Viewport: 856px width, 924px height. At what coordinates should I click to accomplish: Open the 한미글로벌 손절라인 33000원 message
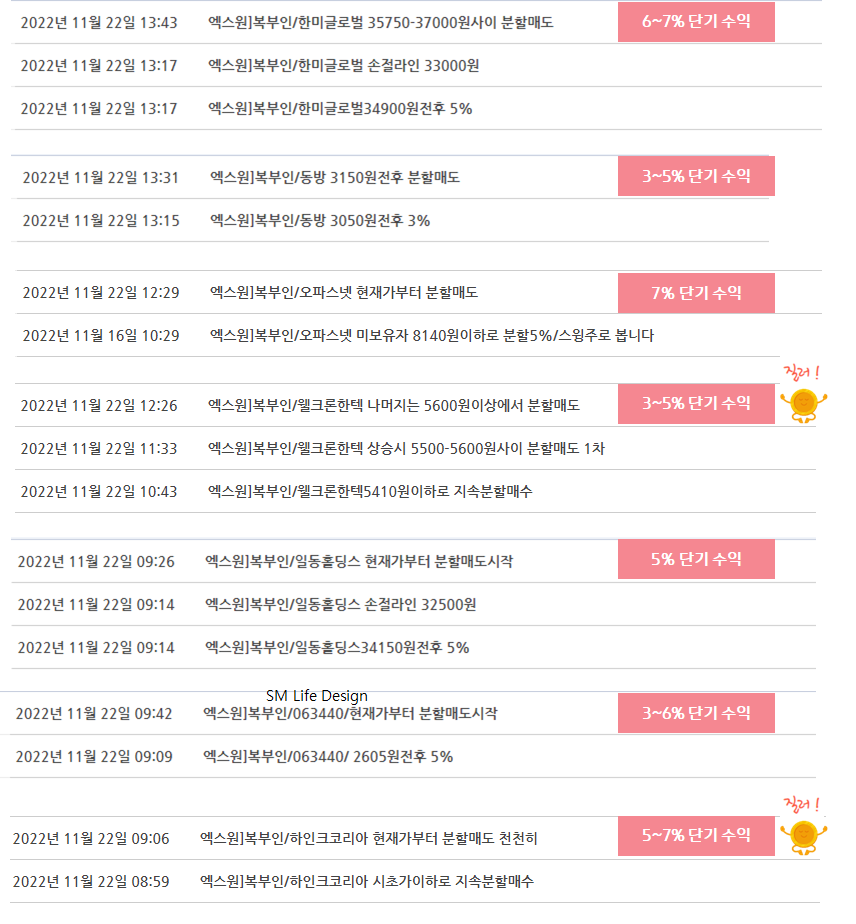point(343,65)
